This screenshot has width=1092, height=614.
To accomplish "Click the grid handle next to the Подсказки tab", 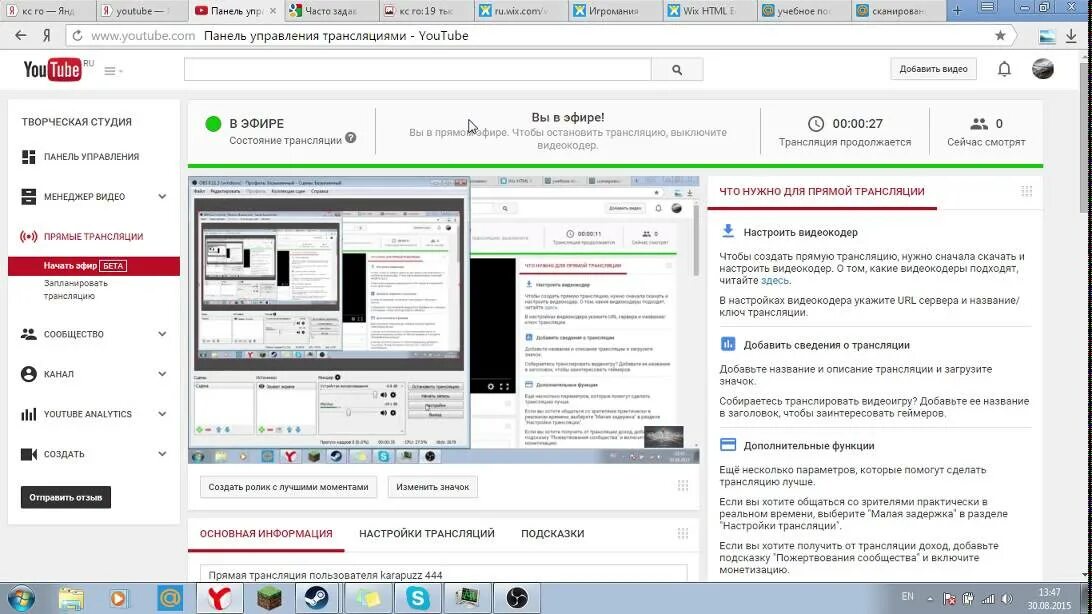I will click(682, 533).
